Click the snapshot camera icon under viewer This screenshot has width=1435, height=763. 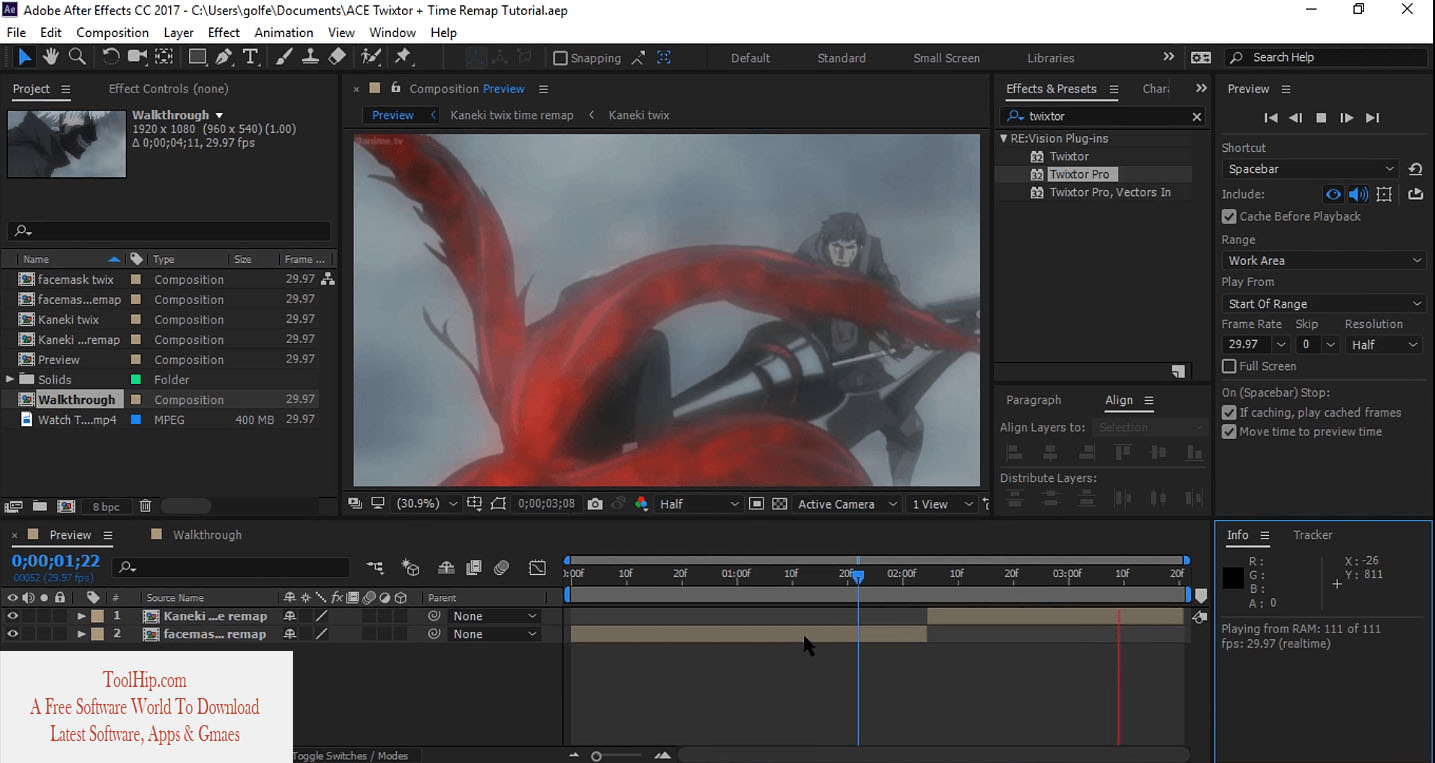coord(595,504)
